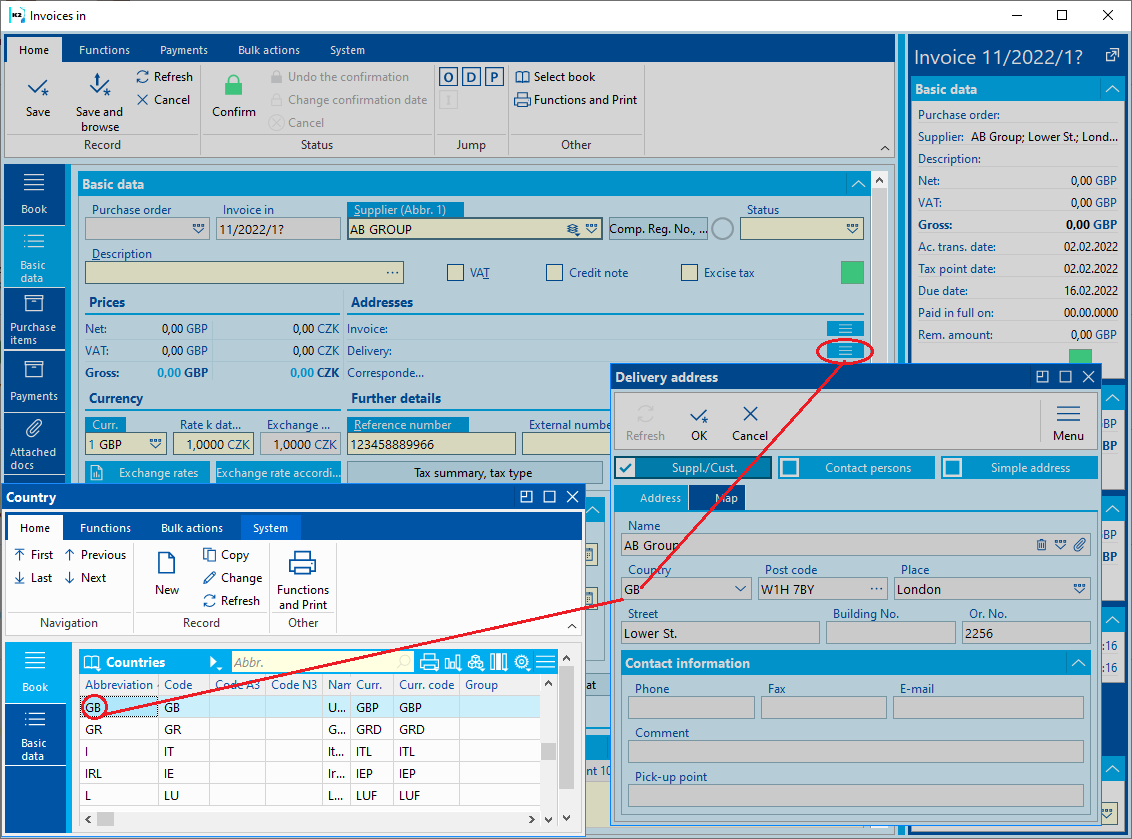The height and width of the screenshot is (839, 1132).
Task: Open Book in the Invoices left sidebar
Action: click(34, 194)
